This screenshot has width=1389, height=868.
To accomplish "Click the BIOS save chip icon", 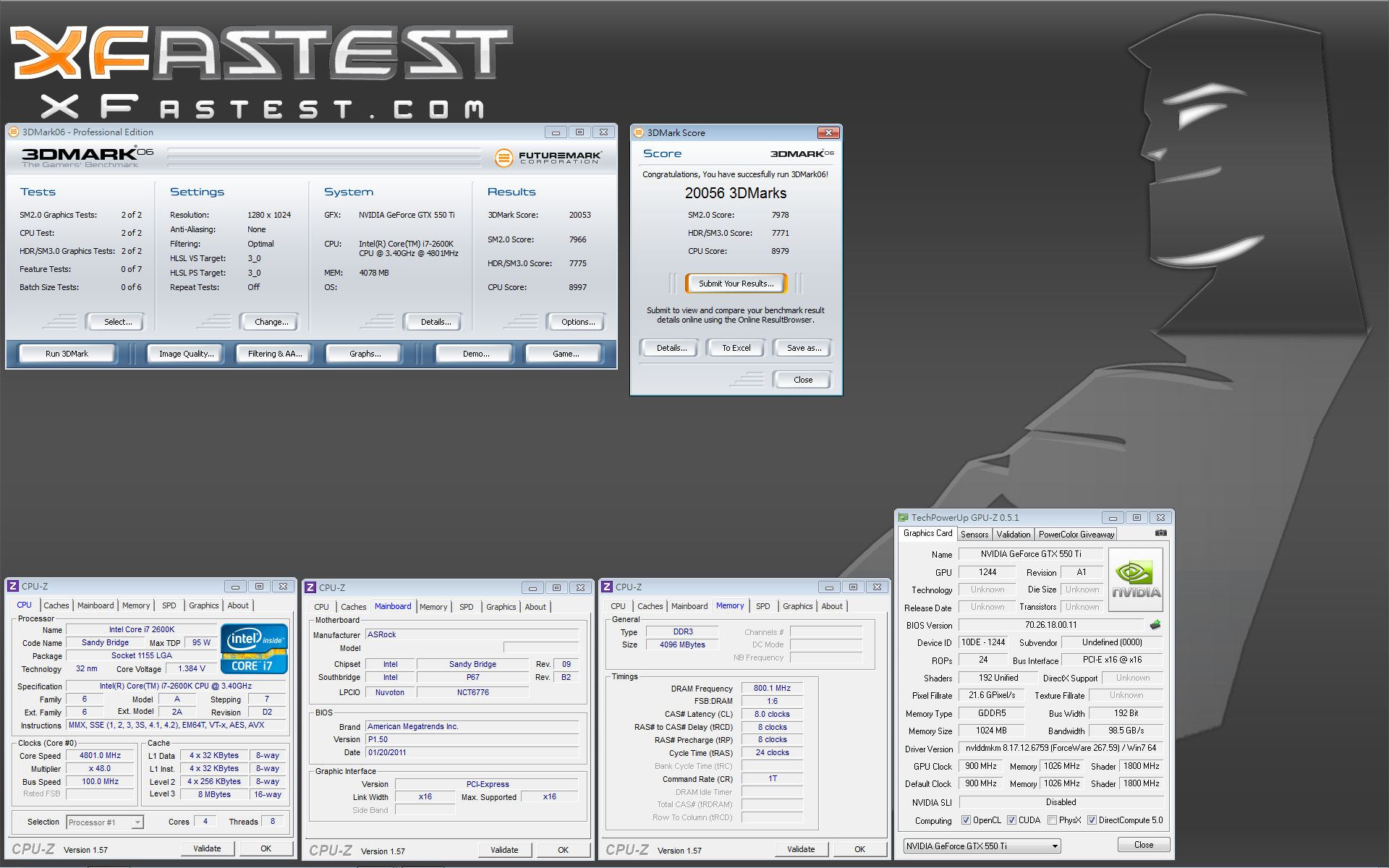I will [1155, 624].
